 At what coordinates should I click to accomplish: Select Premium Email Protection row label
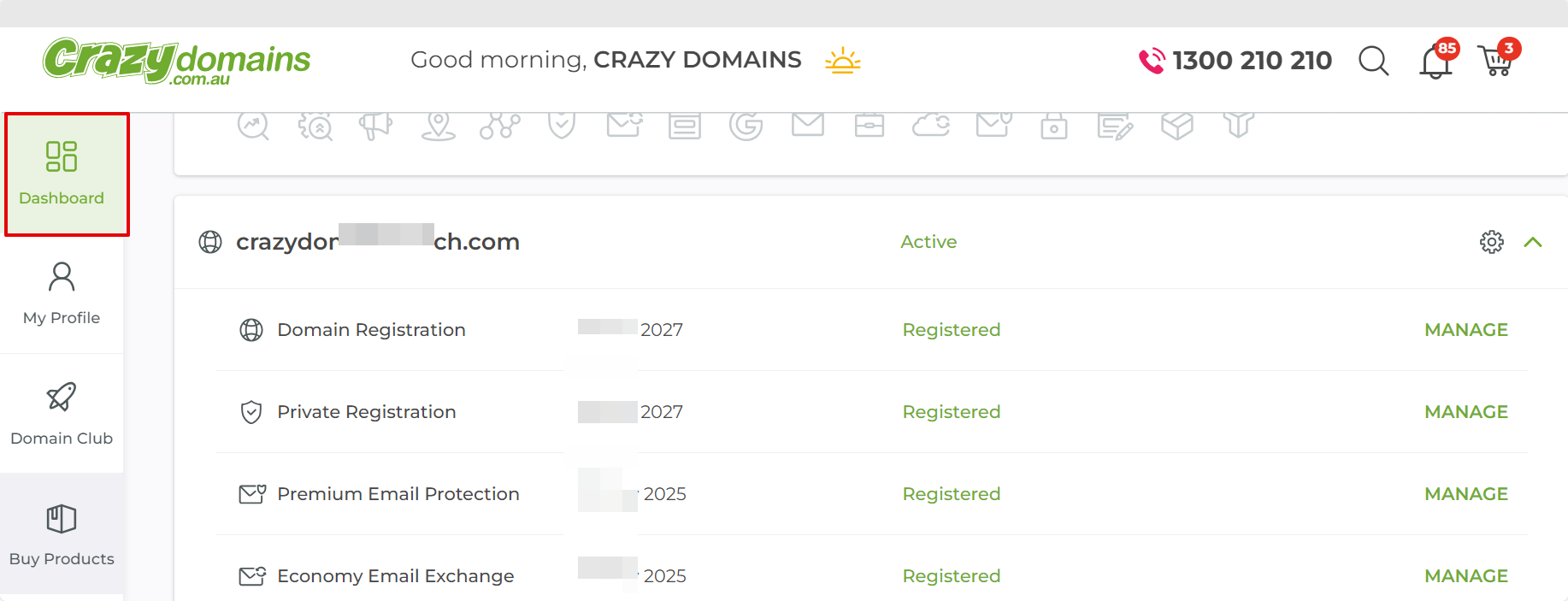pyautogui.click(x=398, y=494)
